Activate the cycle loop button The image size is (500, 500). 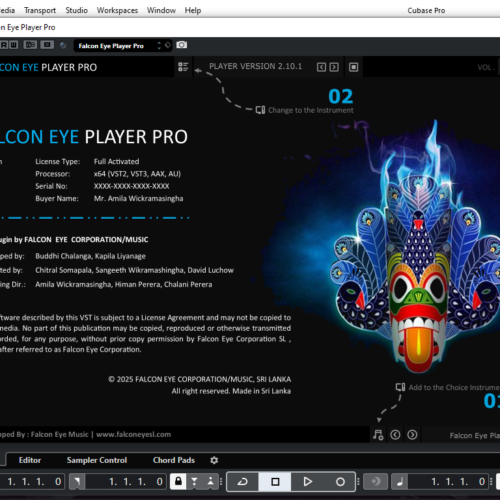242,482
